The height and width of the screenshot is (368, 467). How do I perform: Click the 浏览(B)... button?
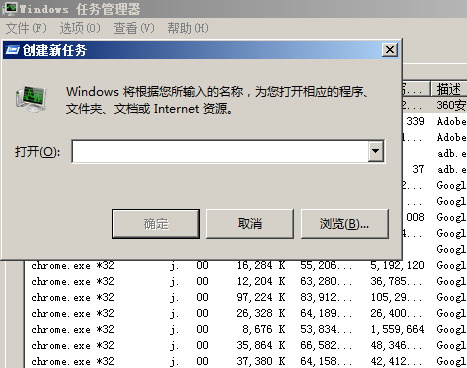coord(345,224)
